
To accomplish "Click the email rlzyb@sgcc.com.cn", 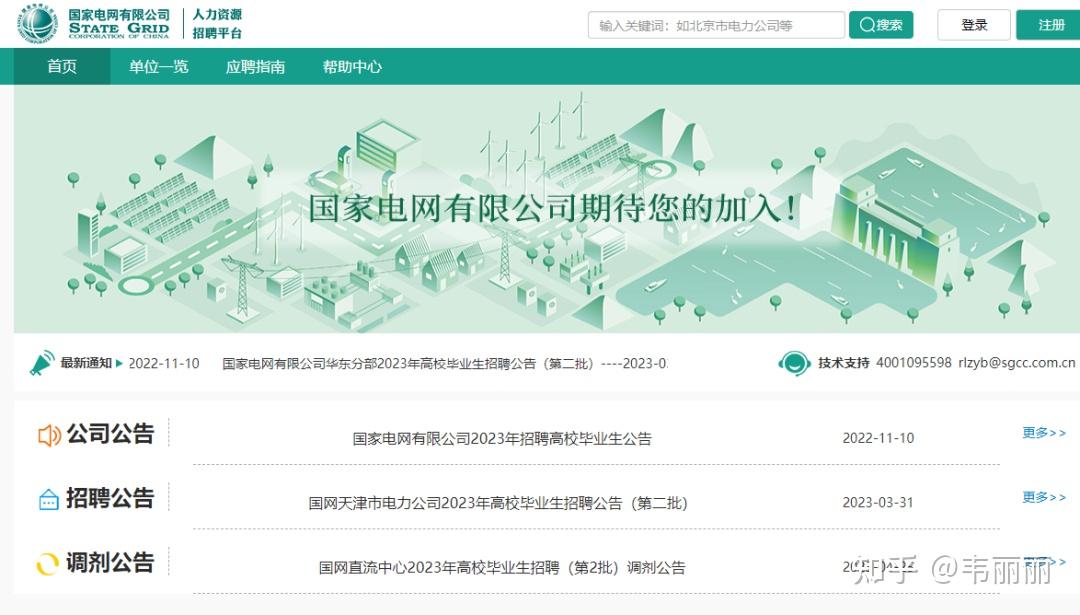I will pyautogui.click(x=1017, y=362).
